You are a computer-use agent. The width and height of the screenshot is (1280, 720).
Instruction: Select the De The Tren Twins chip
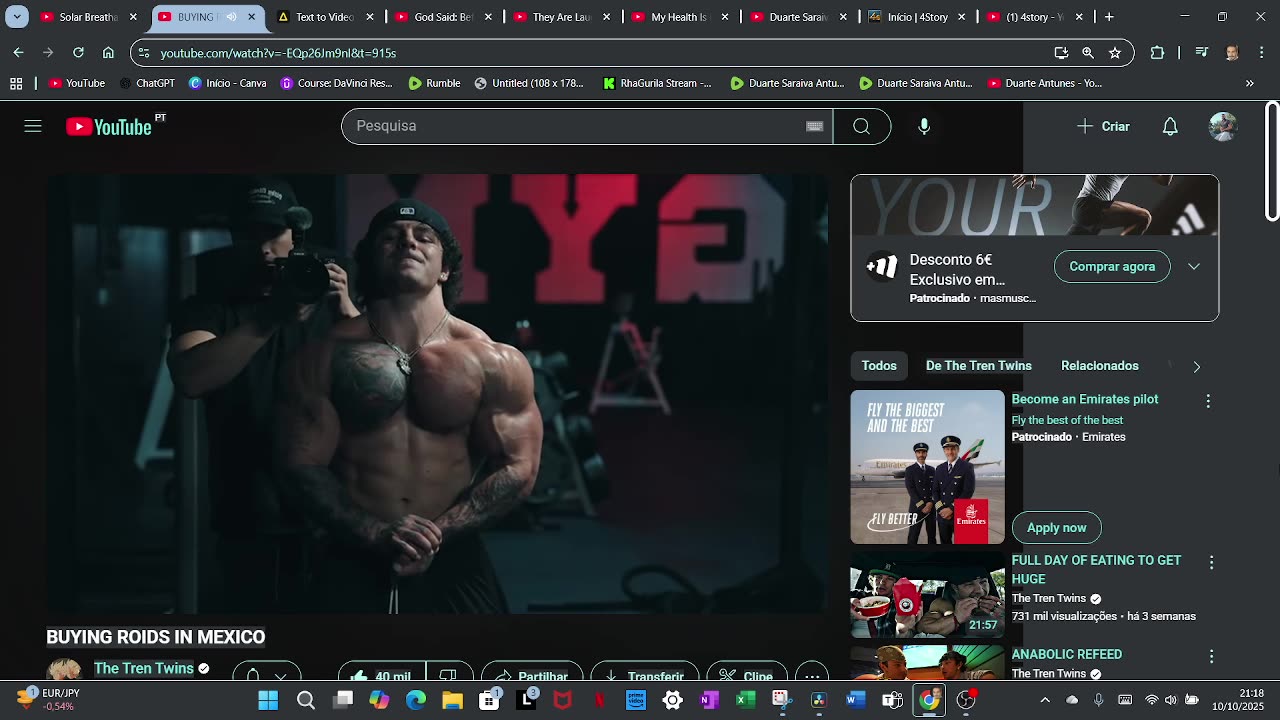pyautogui.click(x=979, y=366)
